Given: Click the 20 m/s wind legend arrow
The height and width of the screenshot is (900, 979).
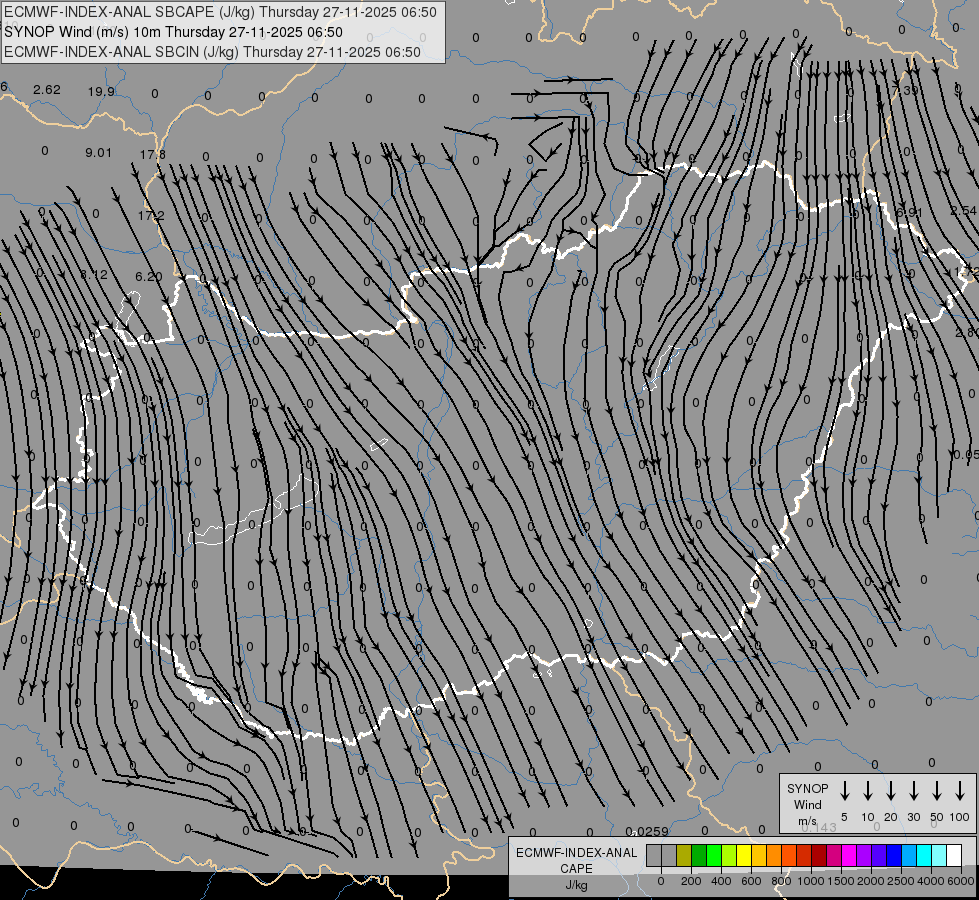Looking at the screenshot, I should point(891,791).
